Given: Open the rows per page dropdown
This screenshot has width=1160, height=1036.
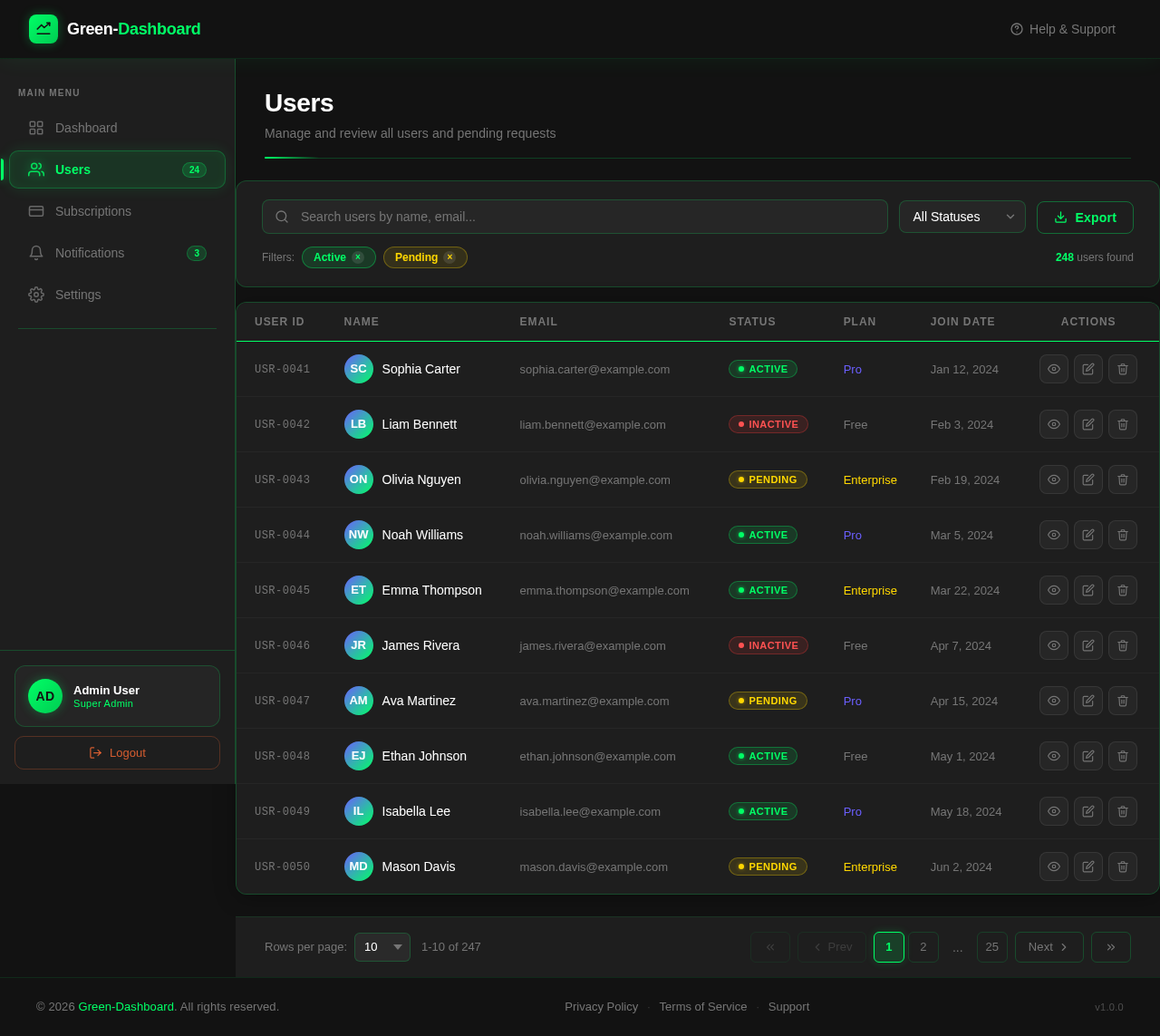Looking at the screenshot, I should pyautogui.click(x=382, y=947).
